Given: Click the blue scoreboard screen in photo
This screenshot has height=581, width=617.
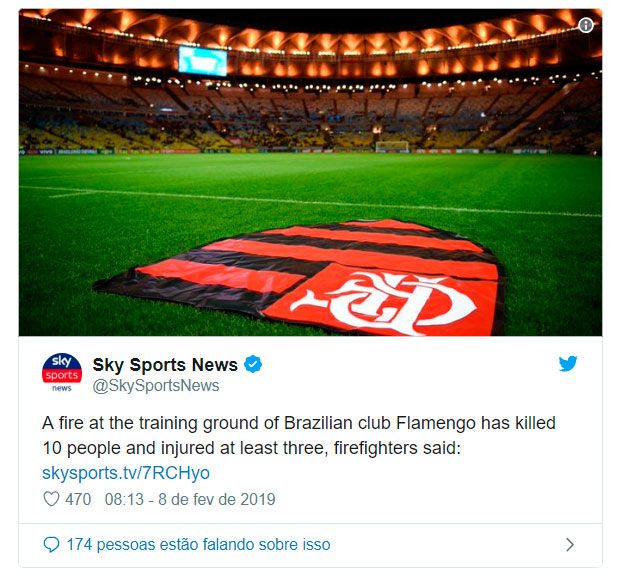Looking at the screenshot, I should [203, 61].
